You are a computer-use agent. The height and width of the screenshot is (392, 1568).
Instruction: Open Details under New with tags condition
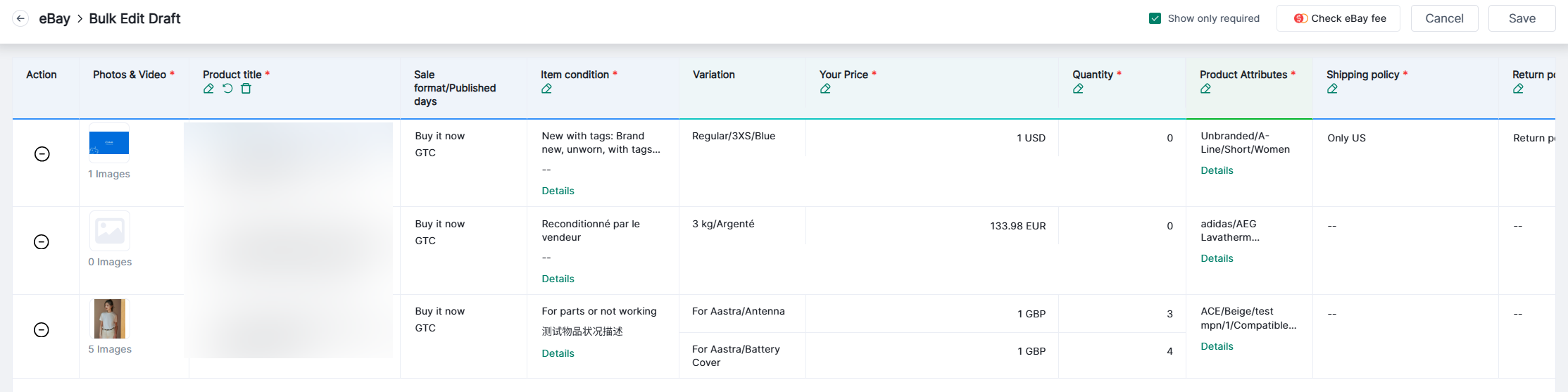pos(558,191)
